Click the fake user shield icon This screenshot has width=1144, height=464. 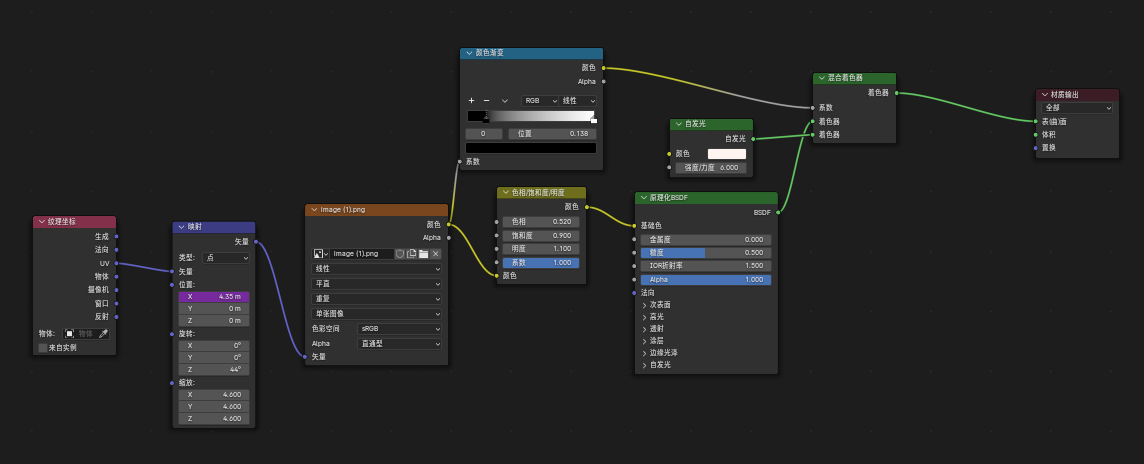400,254
